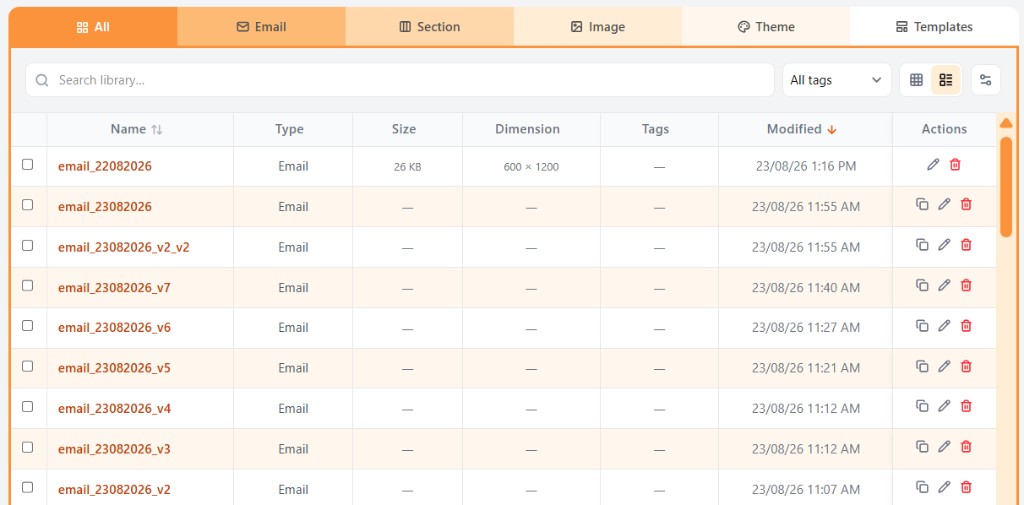
Task: Duplicate email_23082026_v4 copy icon
Action: coord(922,406)
